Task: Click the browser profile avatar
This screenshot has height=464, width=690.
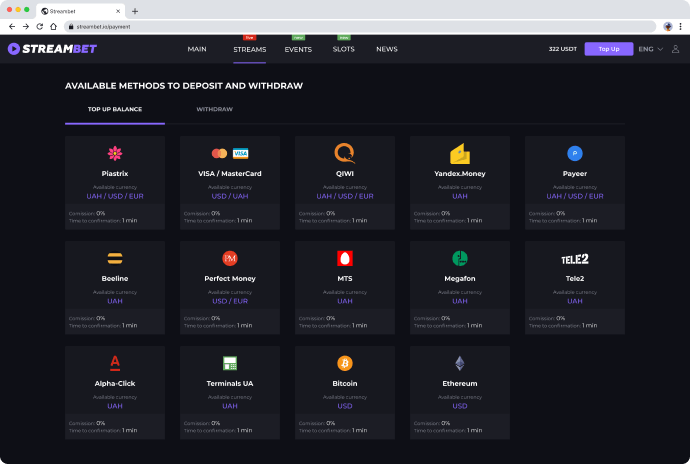Action: [668, 26]
